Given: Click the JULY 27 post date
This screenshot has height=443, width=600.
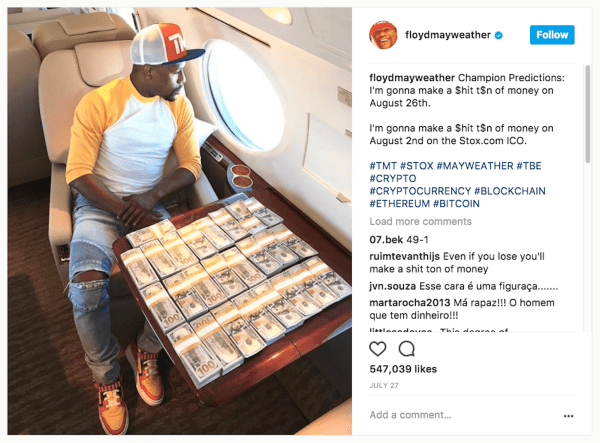Looking at the screenshot, I should 384,386.
